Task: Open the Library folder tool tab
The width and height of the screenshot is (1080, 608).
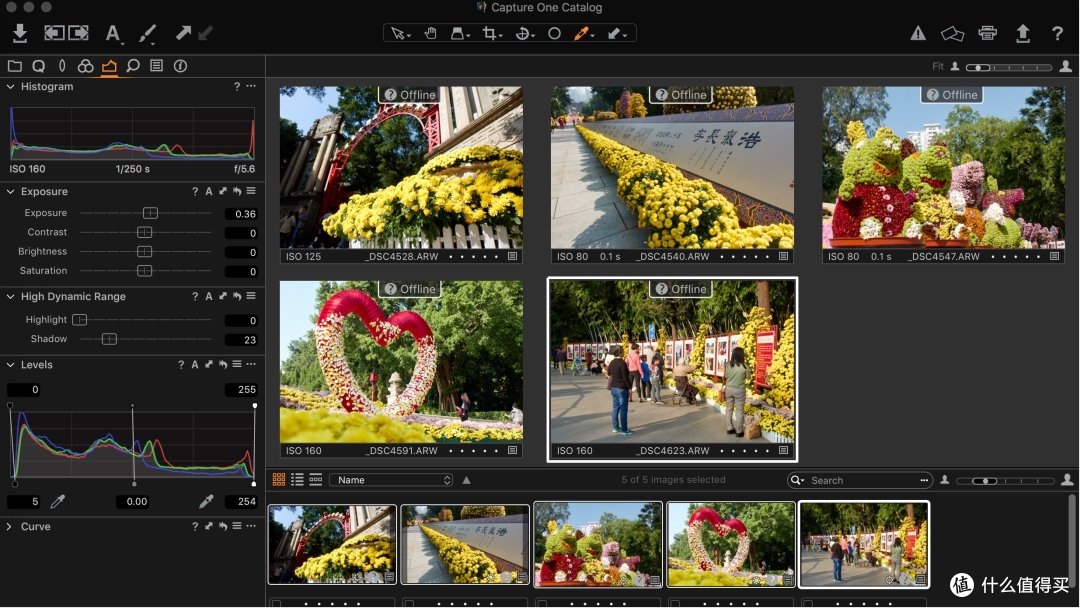Action: coord(14,65)
